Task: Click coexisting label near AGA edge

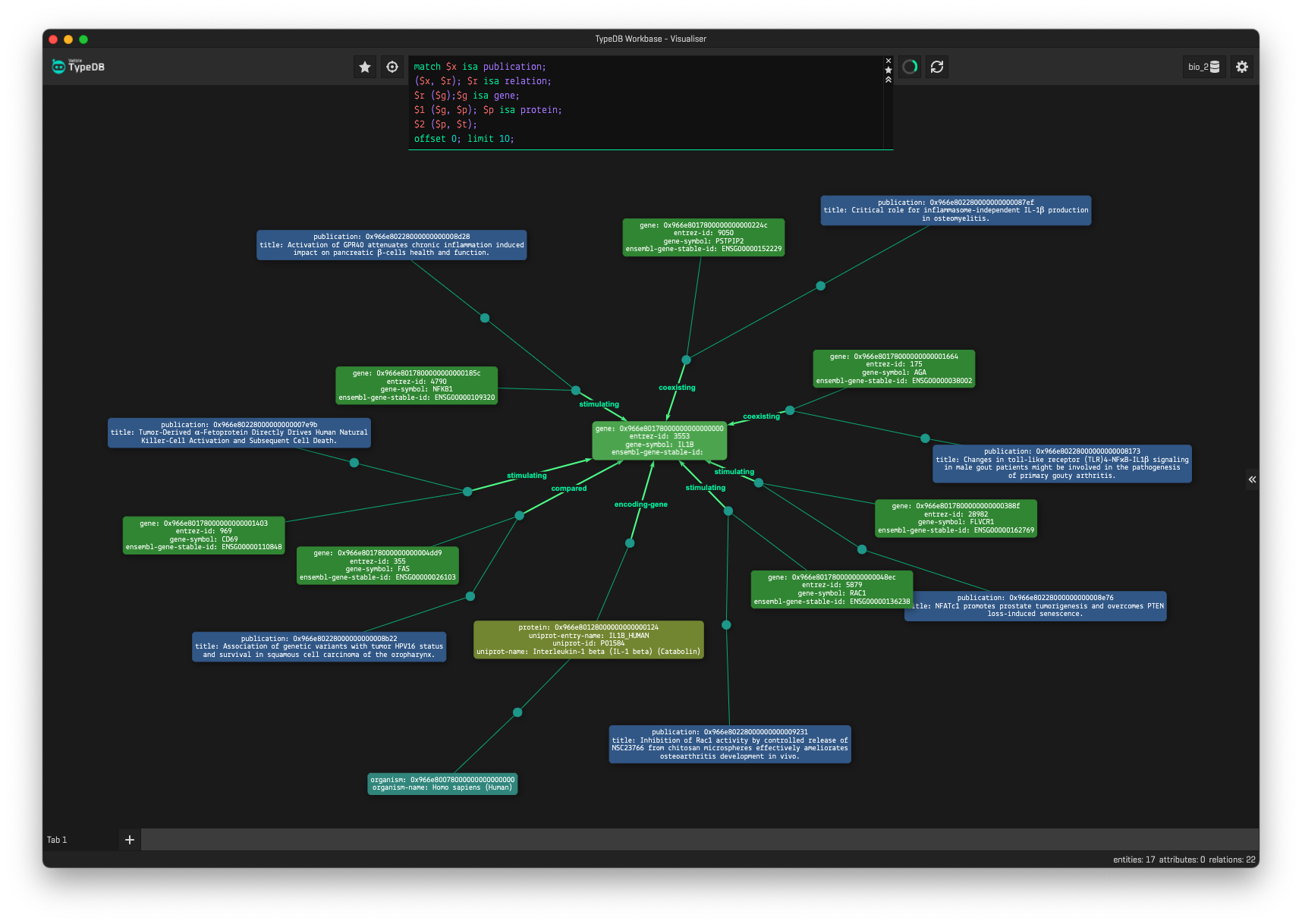Action: [761, 416]
